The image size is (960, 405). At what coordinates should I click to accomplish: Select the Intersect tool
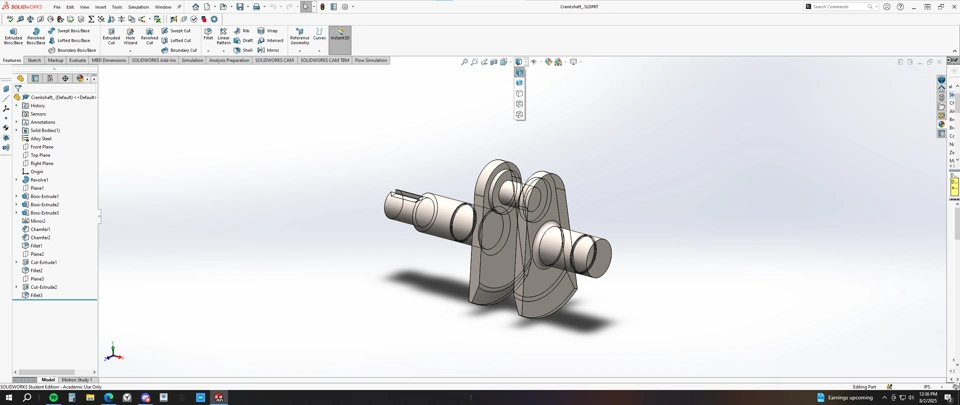coord(270,40)
